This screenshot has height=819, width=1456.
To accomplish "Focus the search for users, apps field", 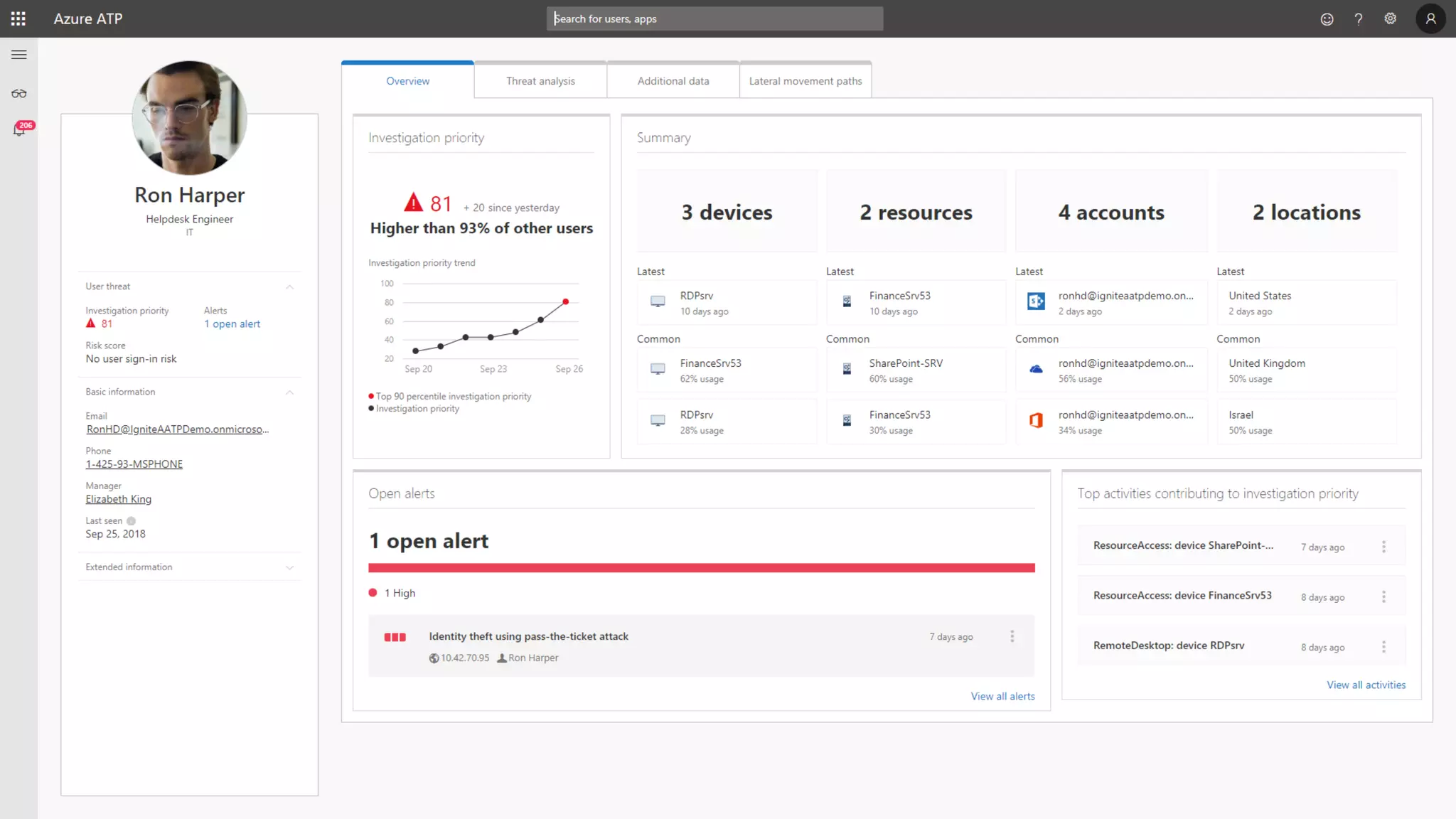I will [714, 19].
